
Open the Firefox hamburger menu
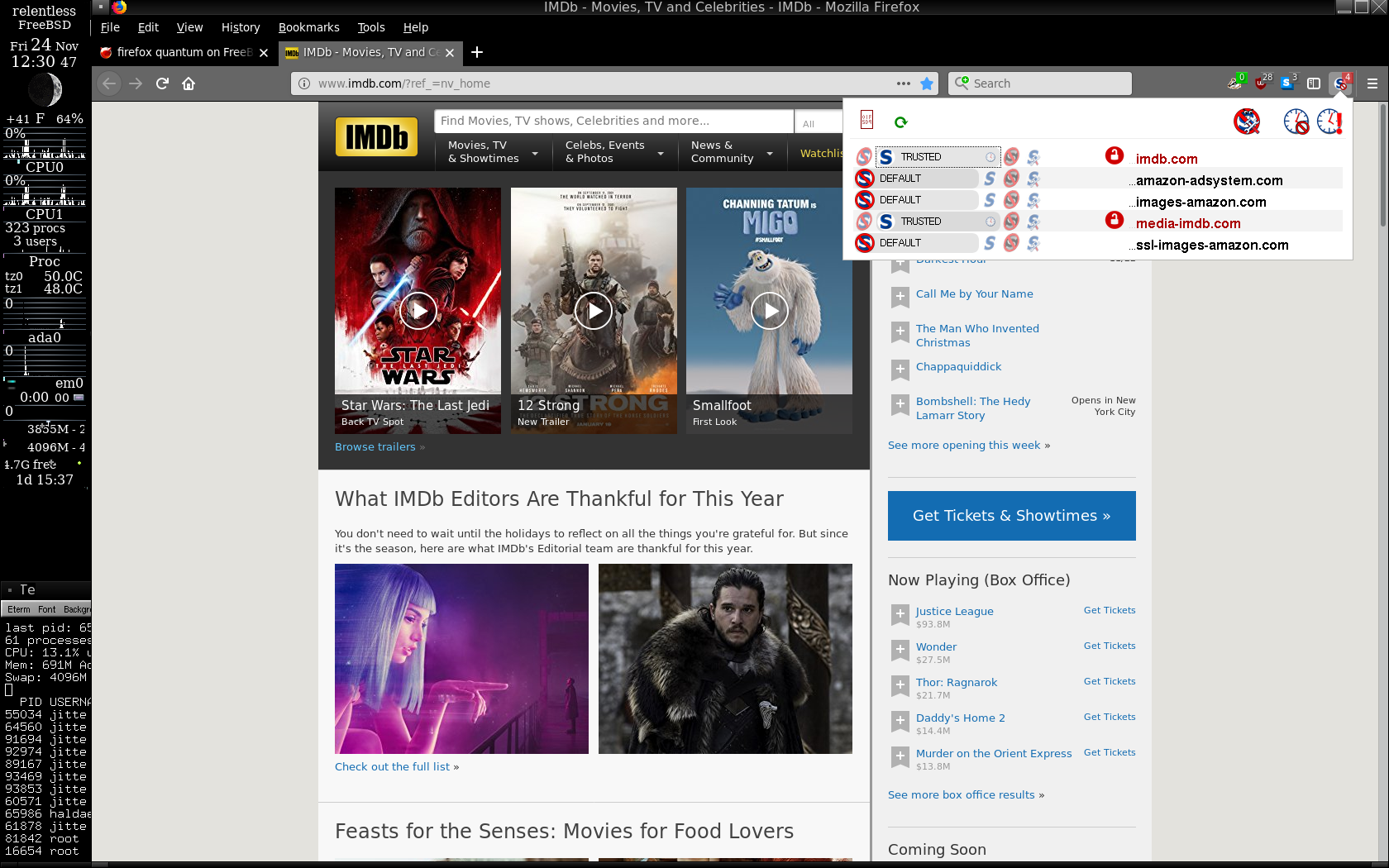[1372, 83]
